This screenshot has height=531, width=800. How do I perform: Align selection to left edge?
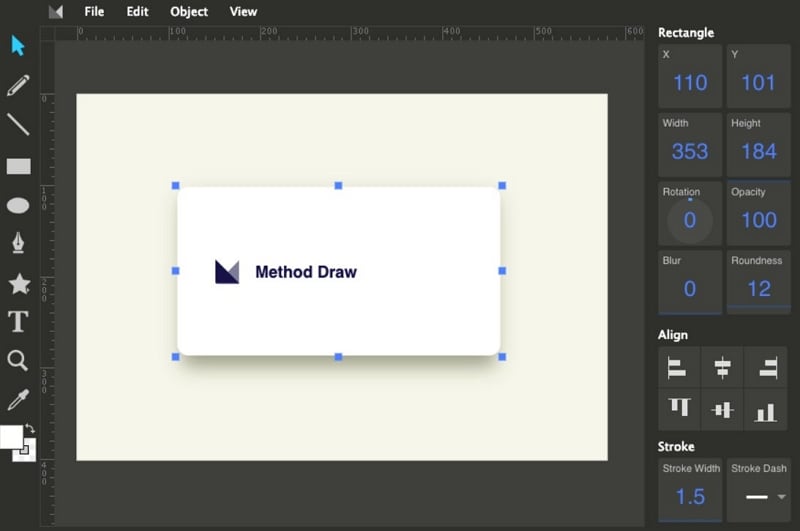pos(677,368)
